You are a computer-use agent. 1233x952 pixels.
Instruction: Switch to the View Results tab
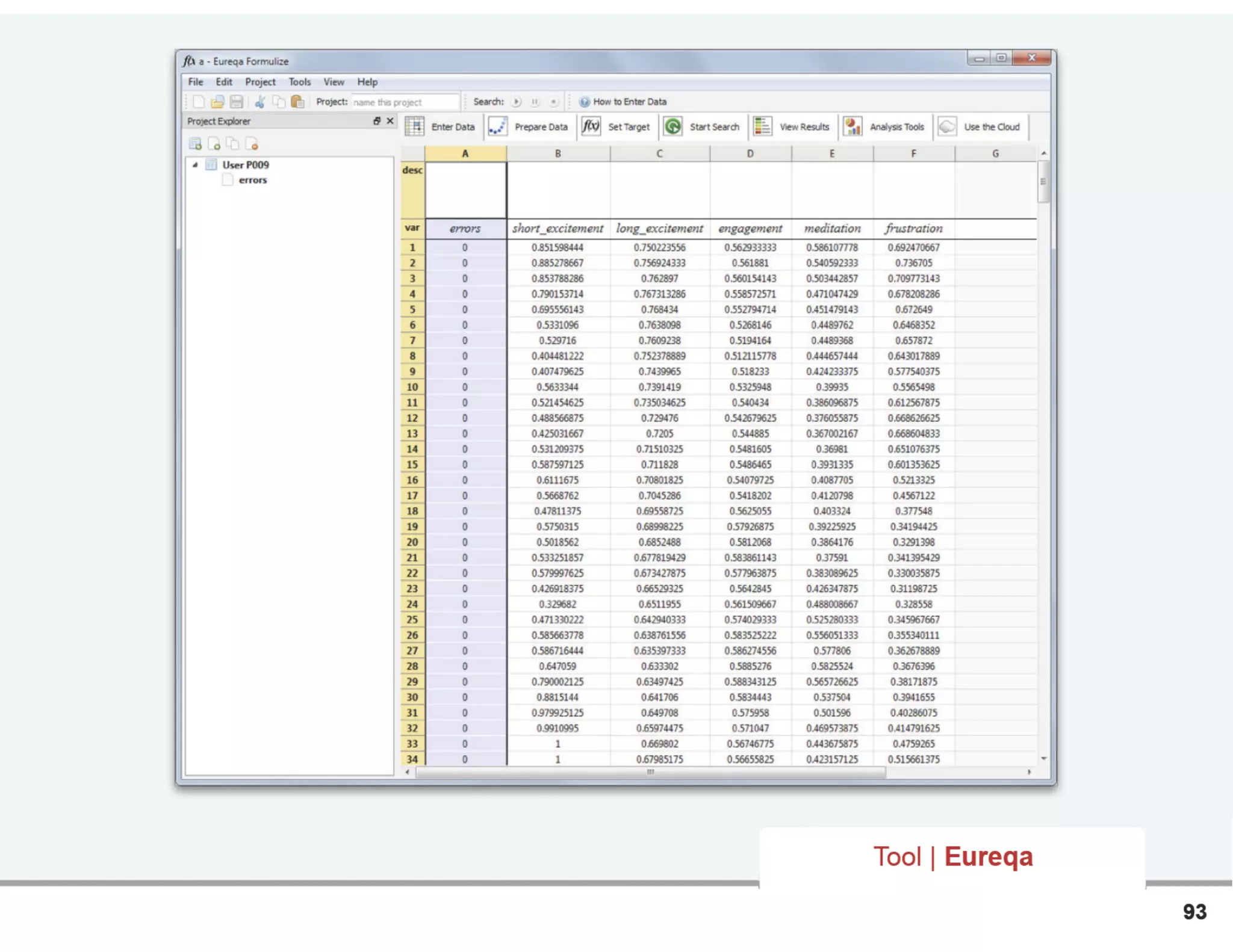(x=793, y=126)
